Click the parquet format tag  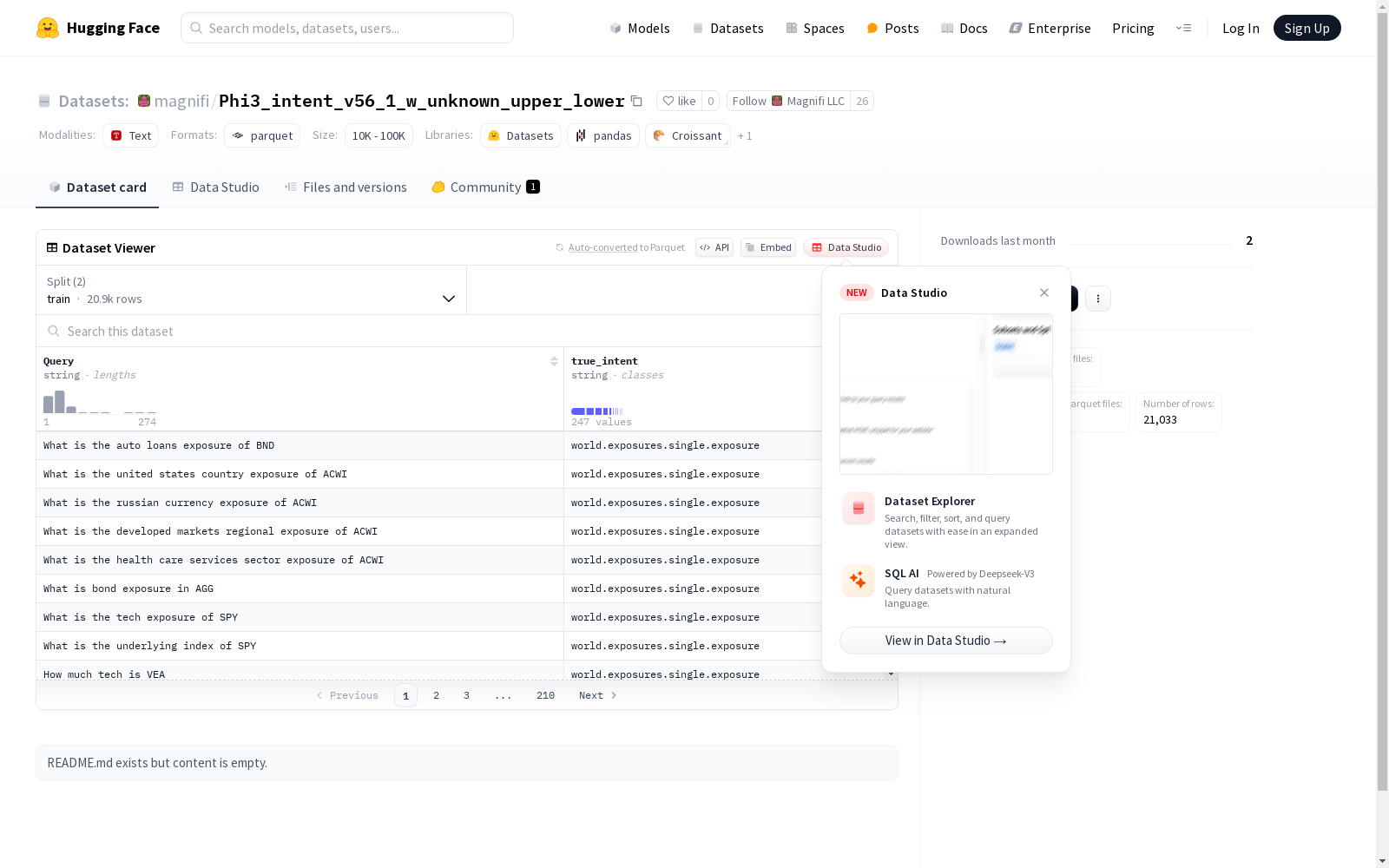[262, 135]
